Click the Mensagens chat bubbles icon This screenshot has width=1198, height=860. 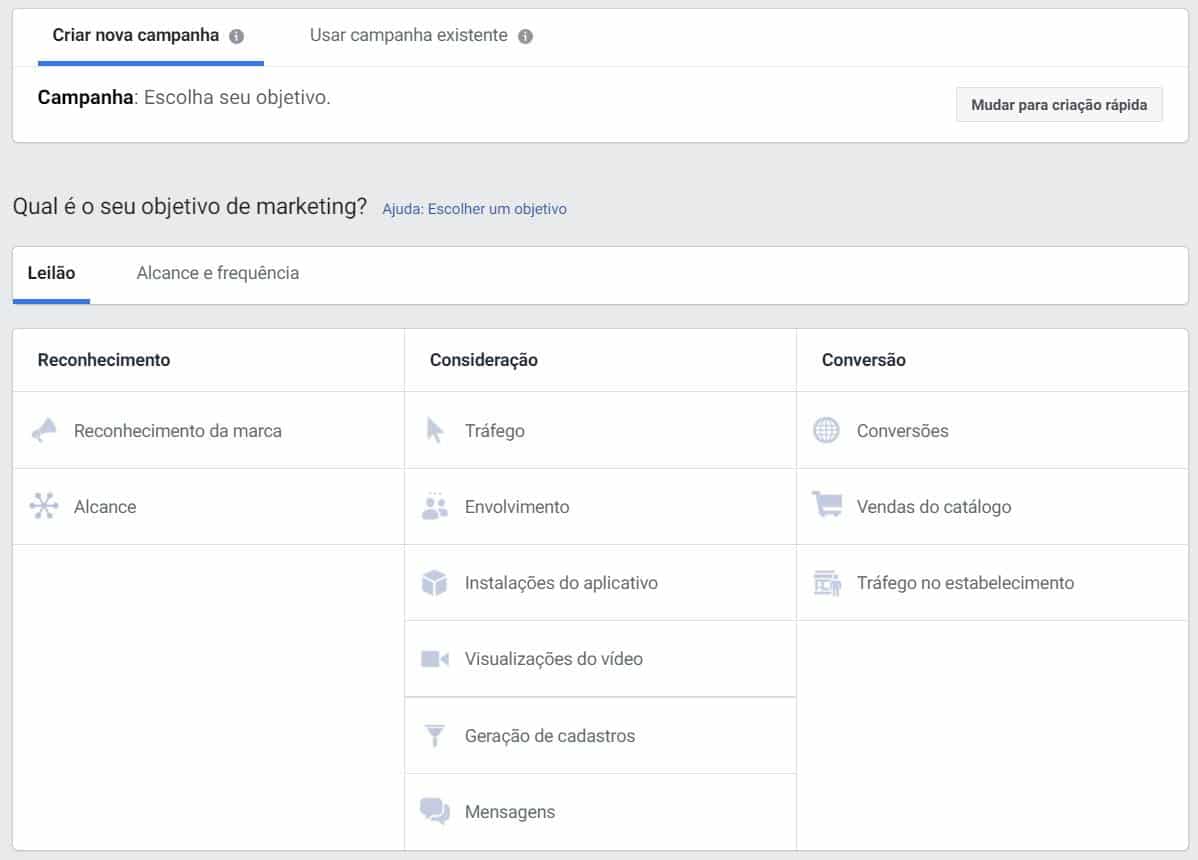(435, 811)
